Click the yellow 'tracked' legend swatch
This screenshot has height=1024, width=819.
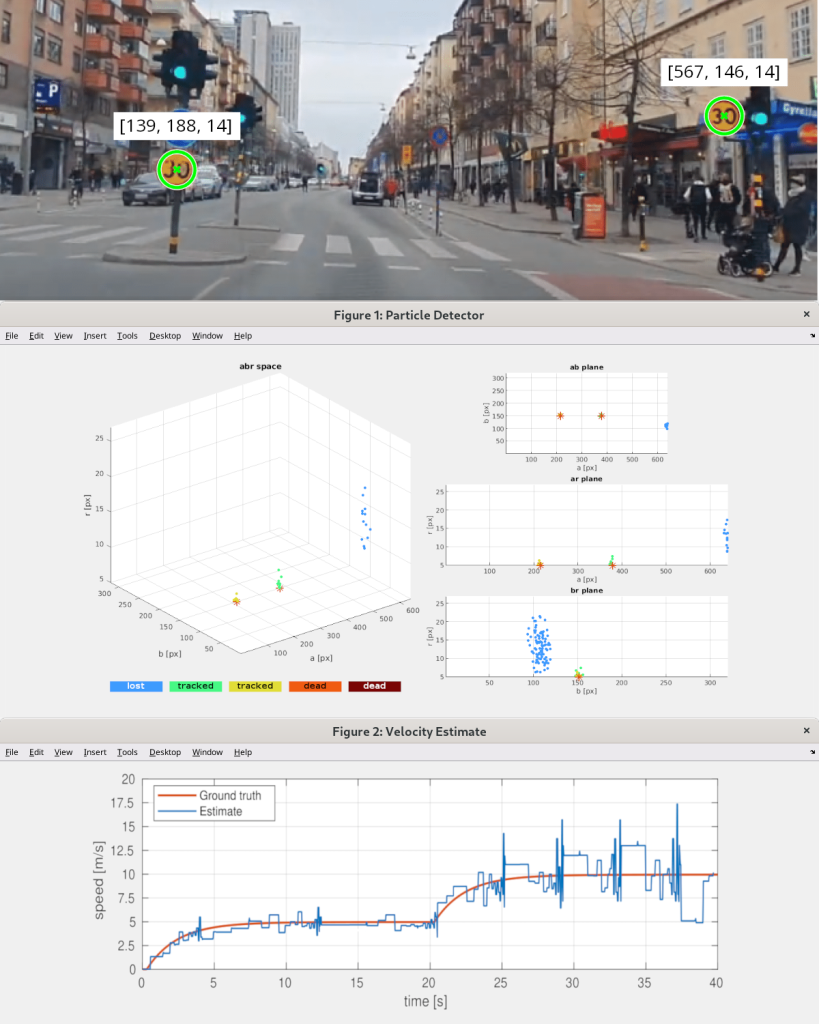point(255,686)
